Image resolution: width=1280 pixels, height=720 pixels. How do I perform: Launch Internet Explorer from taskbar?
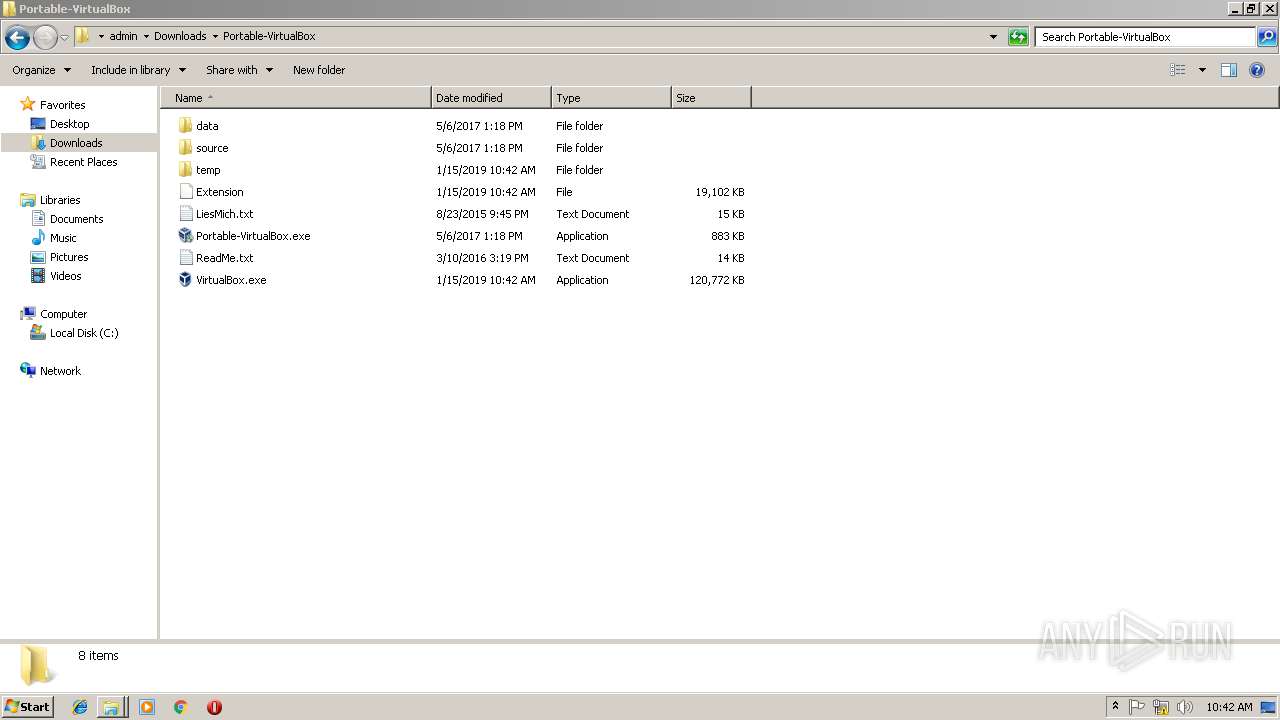pos(80,707)
